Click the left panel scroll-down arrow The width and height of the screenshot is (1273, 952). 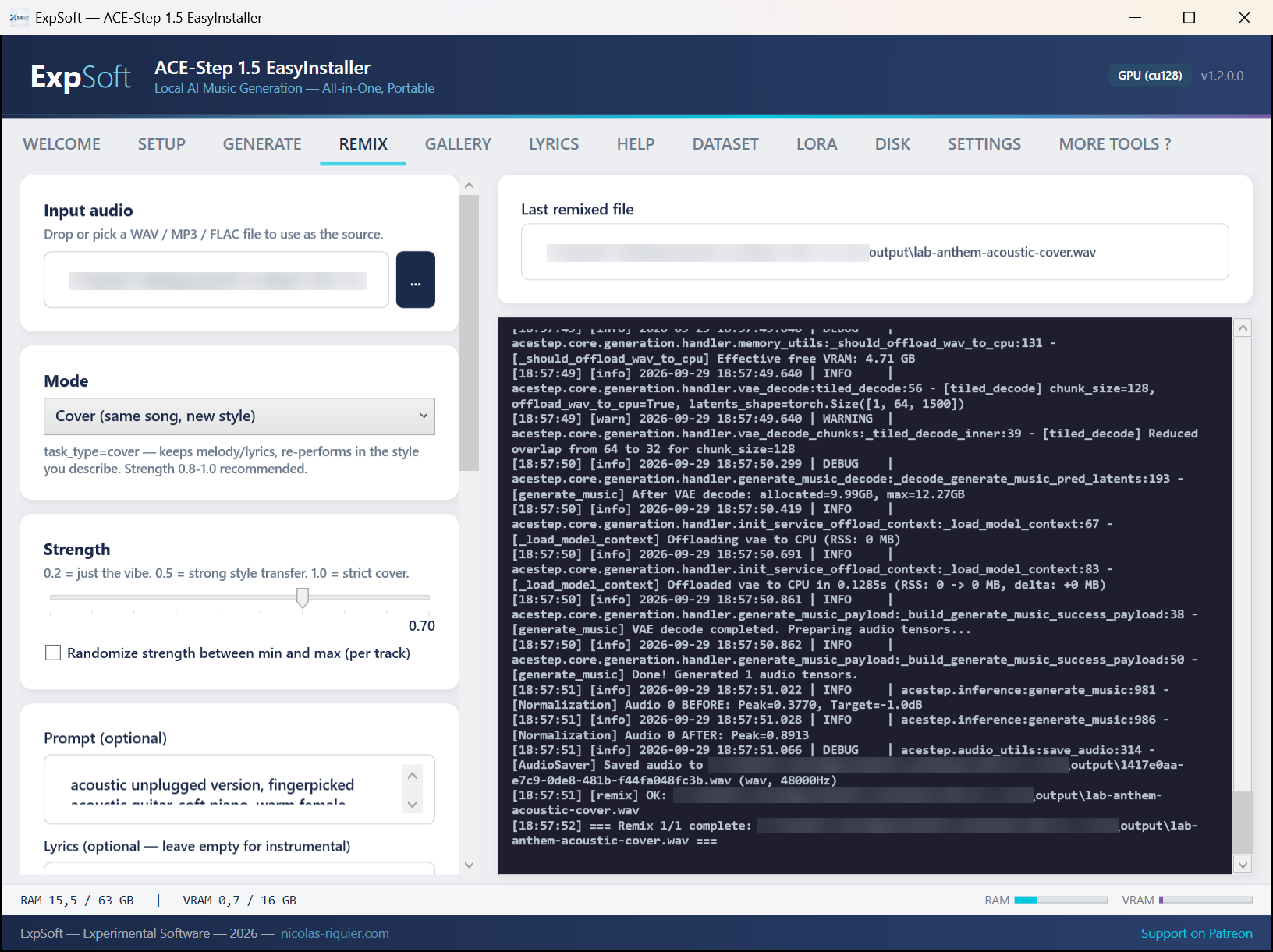tap(469, 865)
